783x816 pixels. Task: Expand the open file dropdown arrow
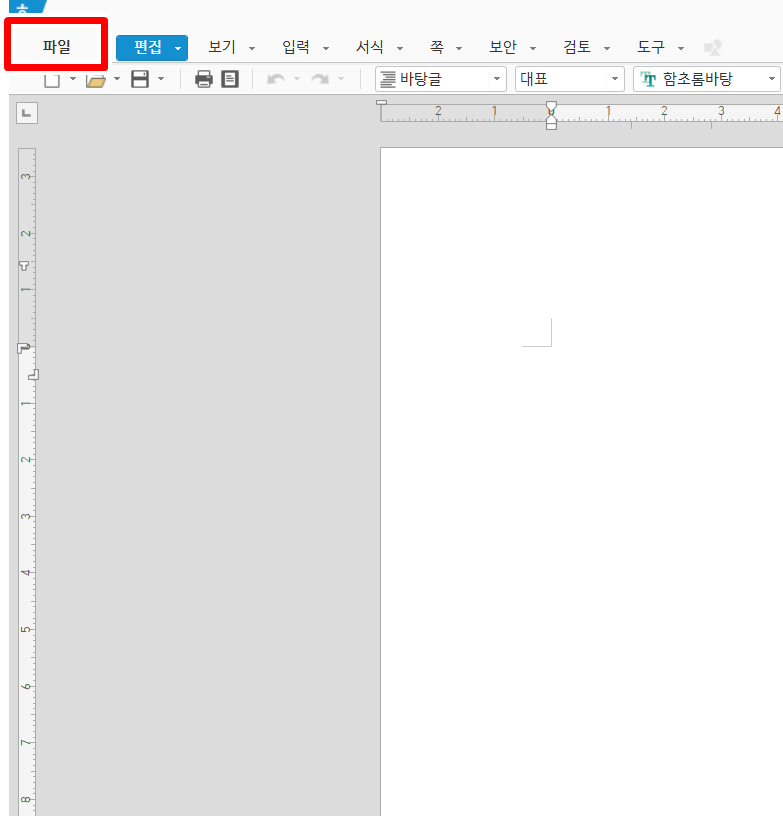click(117, 79)
